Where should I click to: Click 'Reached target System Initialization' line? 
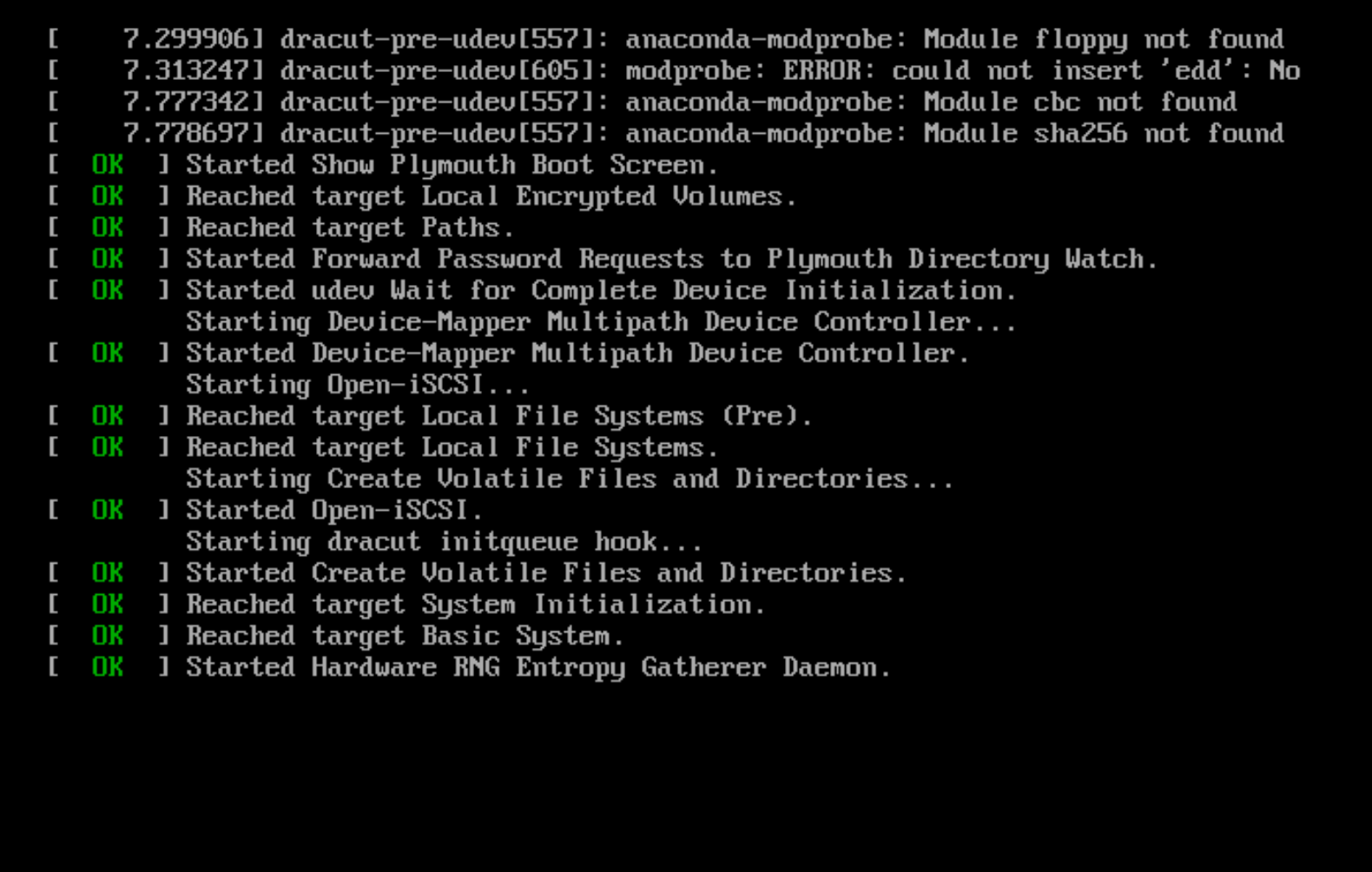[x=475, y=604]
